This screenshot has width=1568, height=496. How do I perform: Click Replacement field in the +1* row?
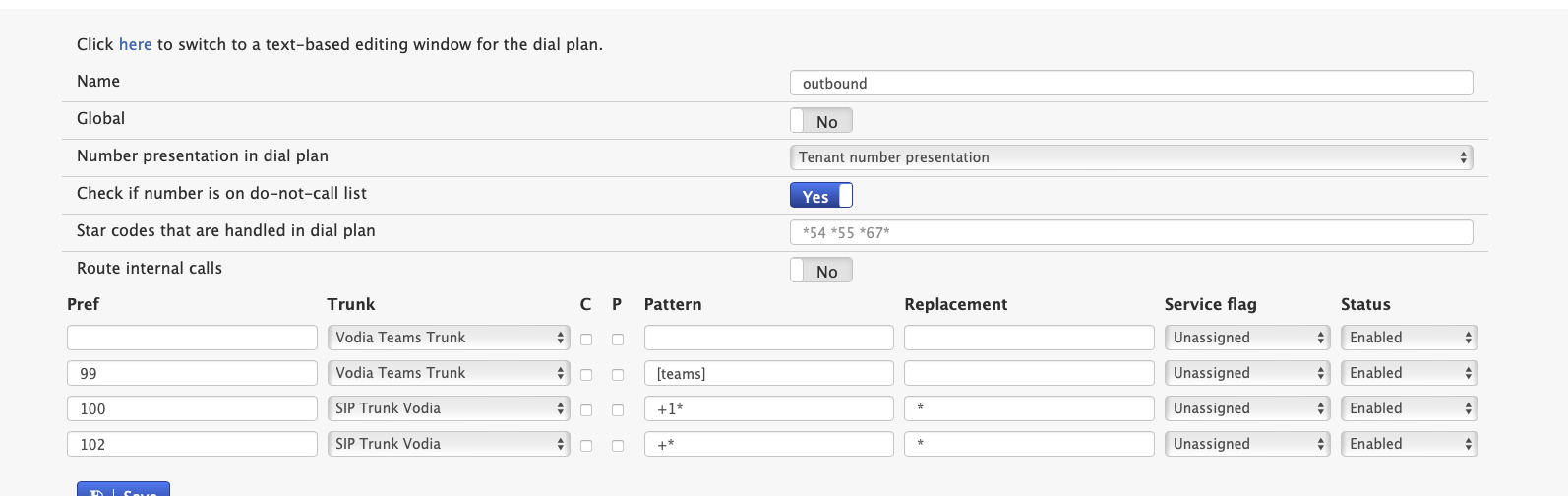[x=1029, y=408]
